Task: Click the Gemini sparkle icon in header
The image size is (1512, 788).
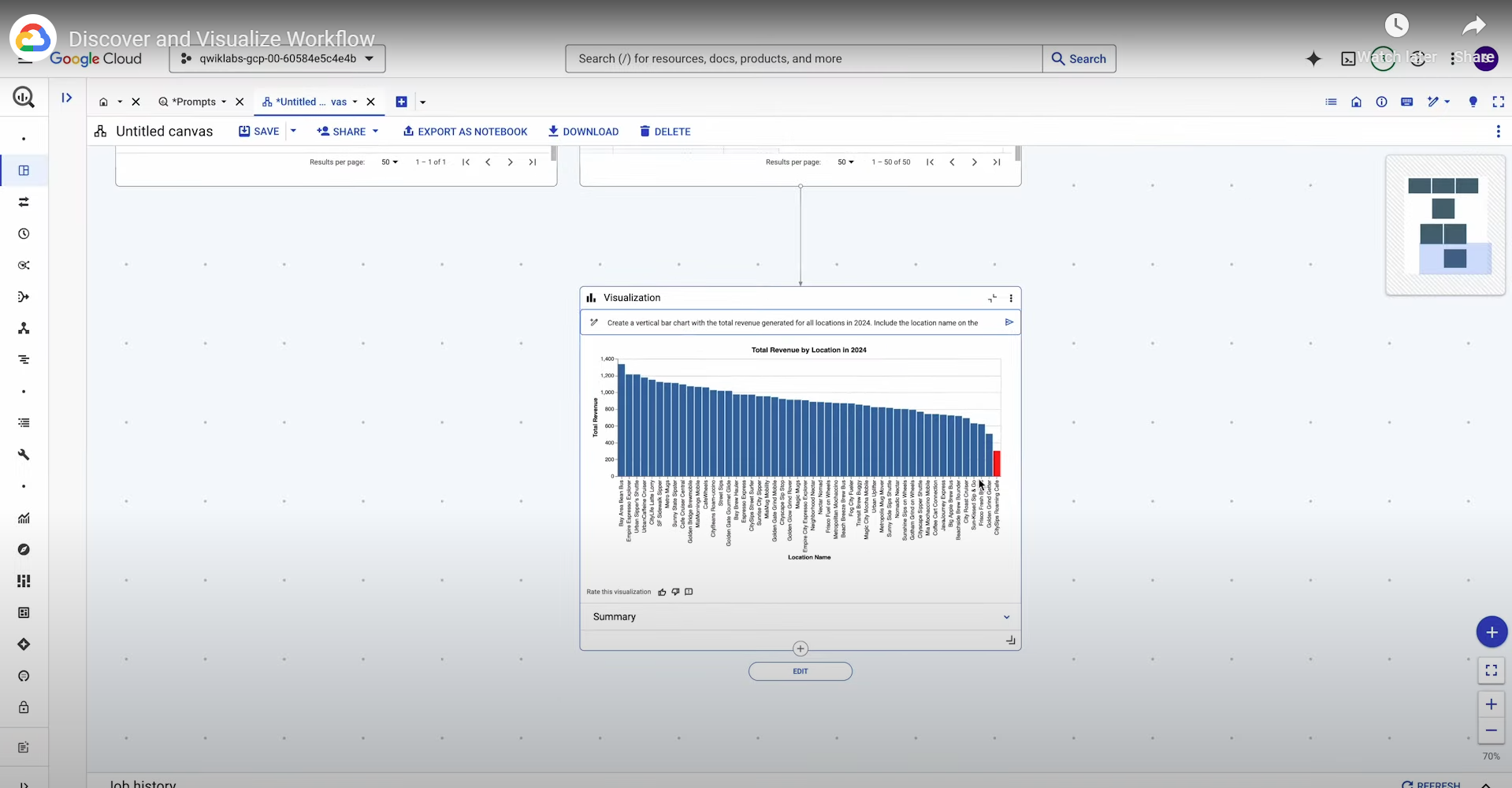Action: point(1313,59)
